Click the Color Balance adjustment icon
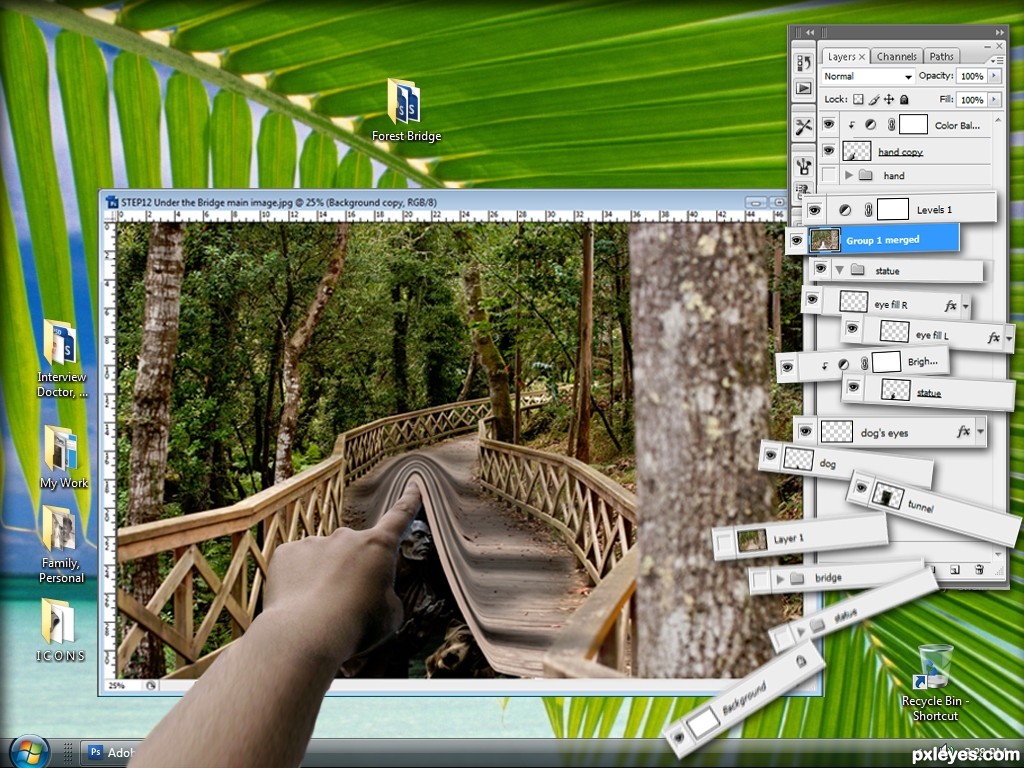 tap(871, 124)
